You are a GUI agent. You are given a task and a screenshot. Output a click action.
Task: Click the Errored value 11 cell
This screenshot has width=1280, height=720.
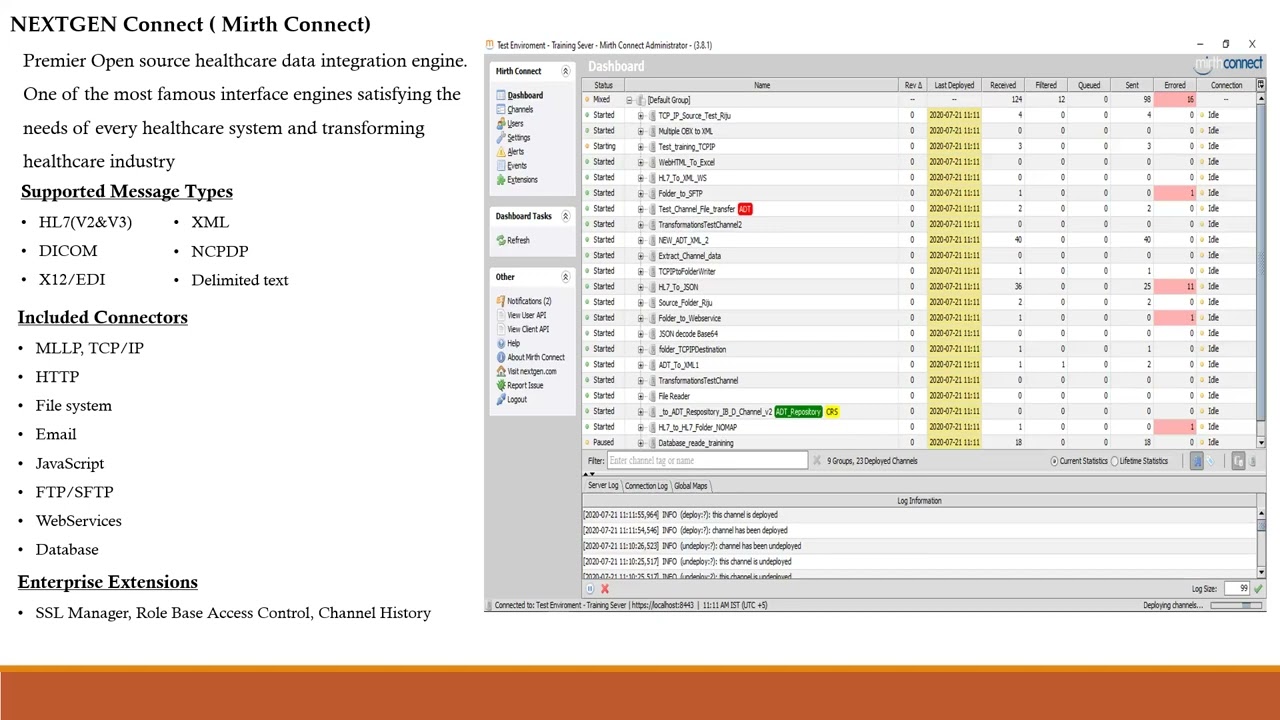(x=1175, y=287)
